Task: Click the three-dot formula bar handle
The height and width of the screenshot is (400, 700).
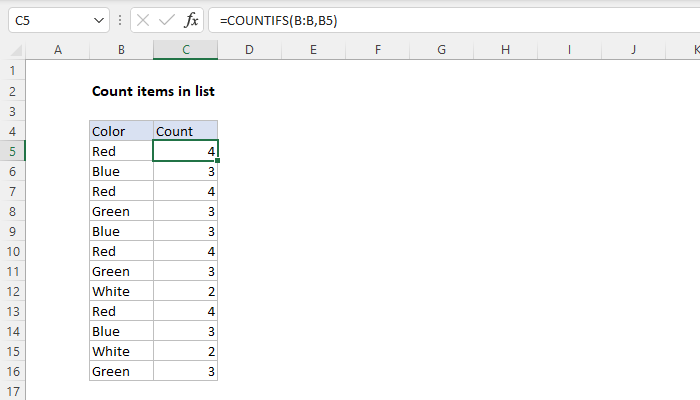Action: tap(120, 21)
